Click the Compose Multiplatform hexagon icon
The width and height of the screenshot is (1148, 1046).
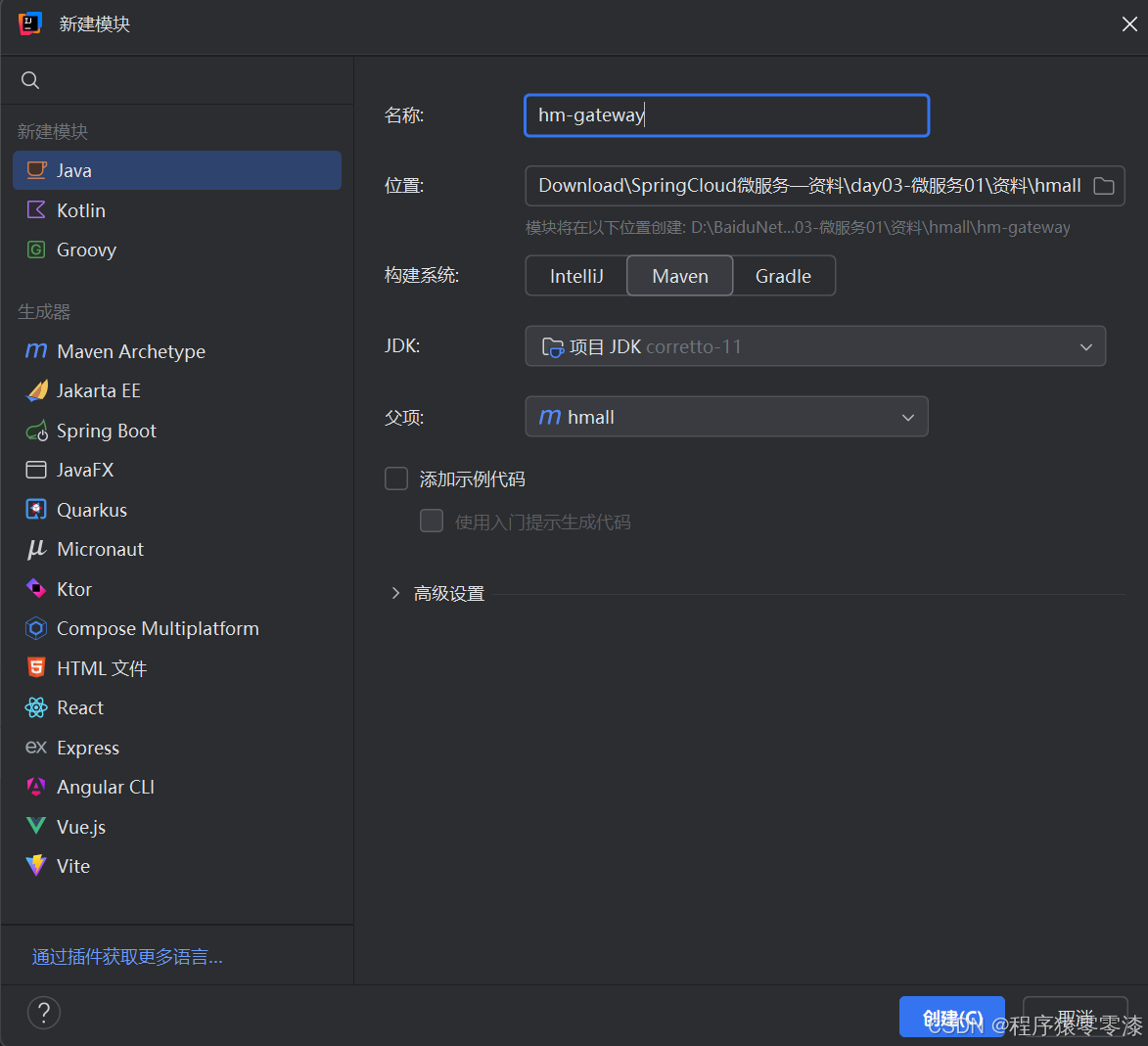pyautogui.click(x=36, y=628)
